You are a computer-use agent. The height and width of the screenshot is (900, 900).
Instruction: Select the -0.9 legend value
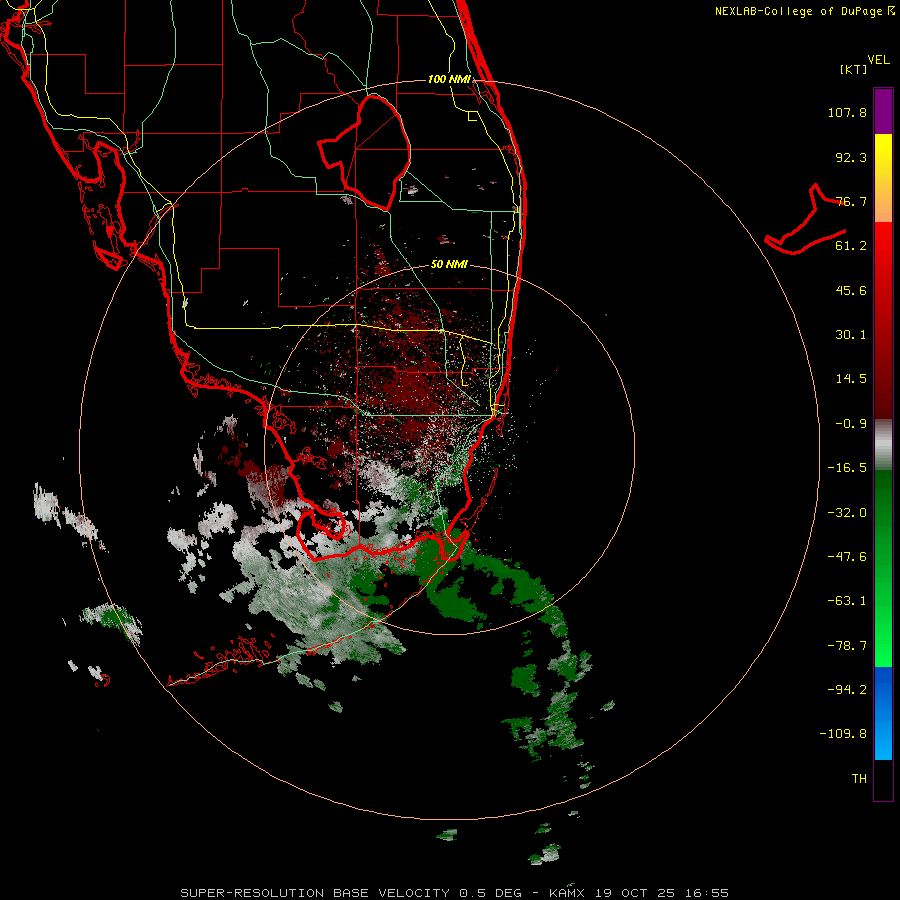[x=851, y=424]
